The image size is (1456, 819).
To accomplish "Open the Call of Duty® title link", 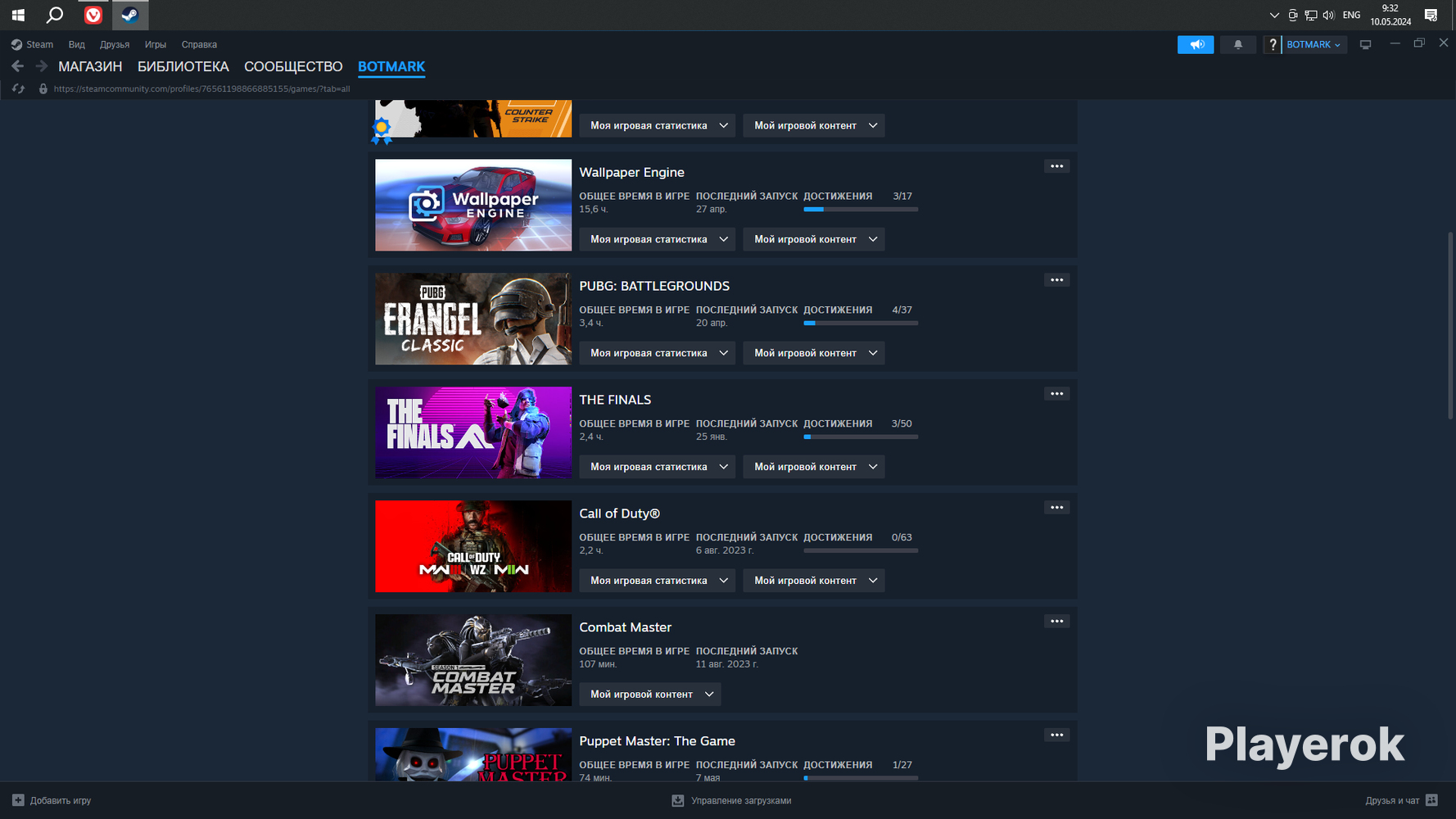I will (x=619, y=514).
